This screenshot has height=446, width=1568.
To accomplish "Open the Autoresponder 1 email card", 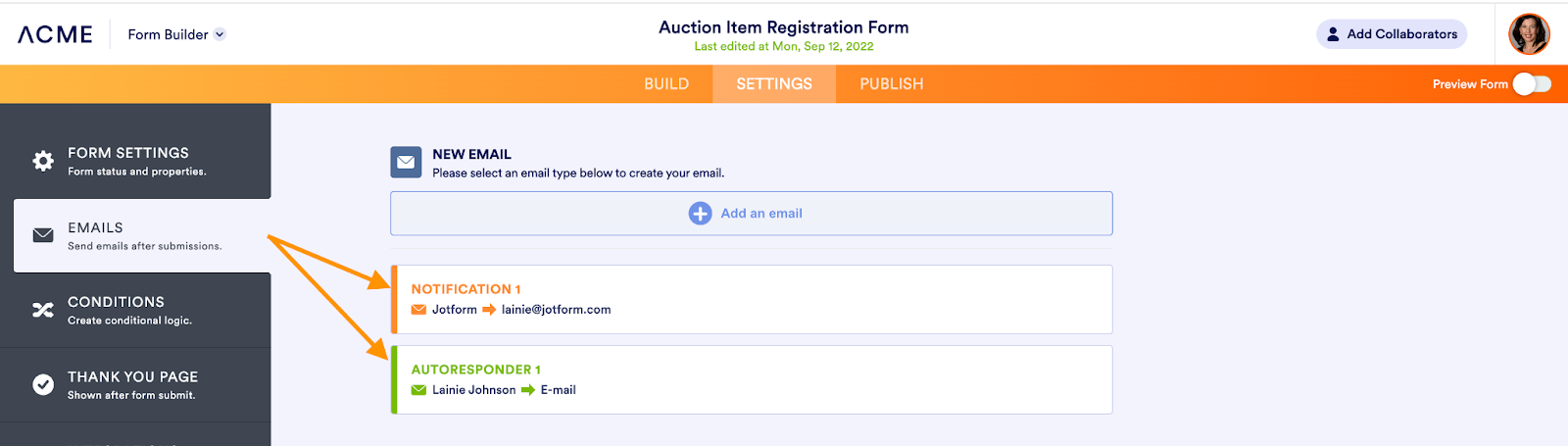I will pos(752,379).
